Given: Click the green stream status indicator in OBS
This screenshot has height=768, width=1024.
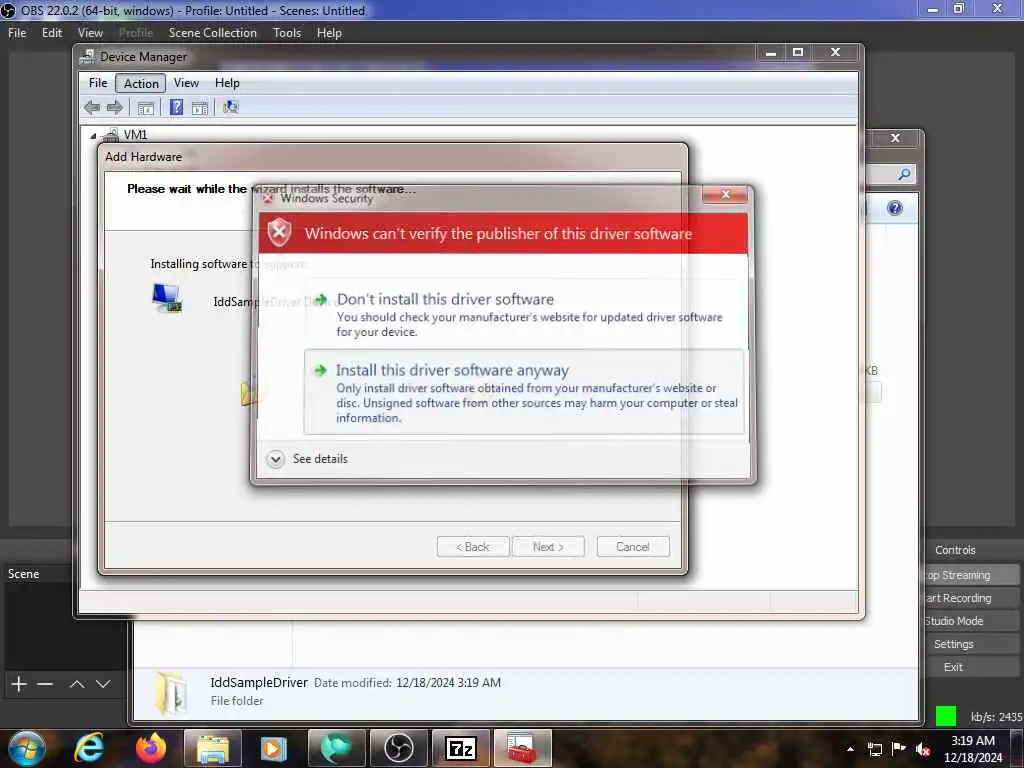Looking at the screenshot, I should click(946, 716).
